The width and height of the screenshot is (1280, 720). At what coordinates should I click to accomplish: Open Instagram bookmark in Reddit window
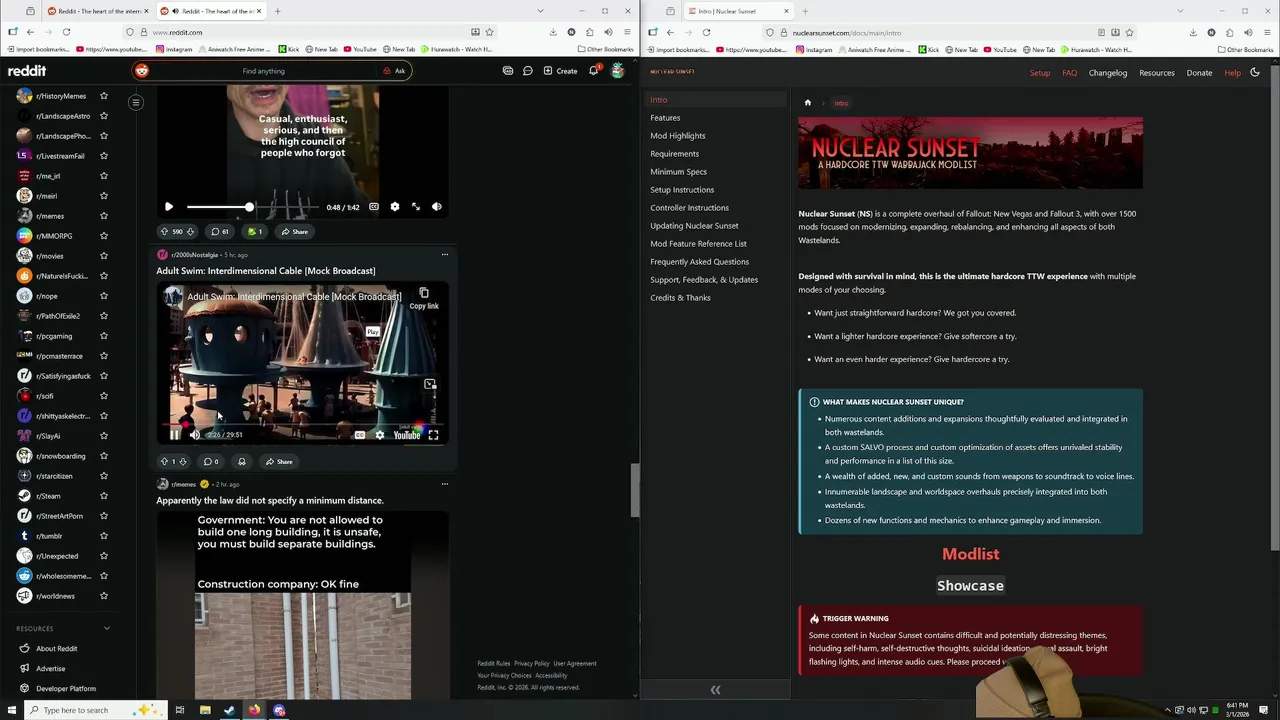coord(174,49)
